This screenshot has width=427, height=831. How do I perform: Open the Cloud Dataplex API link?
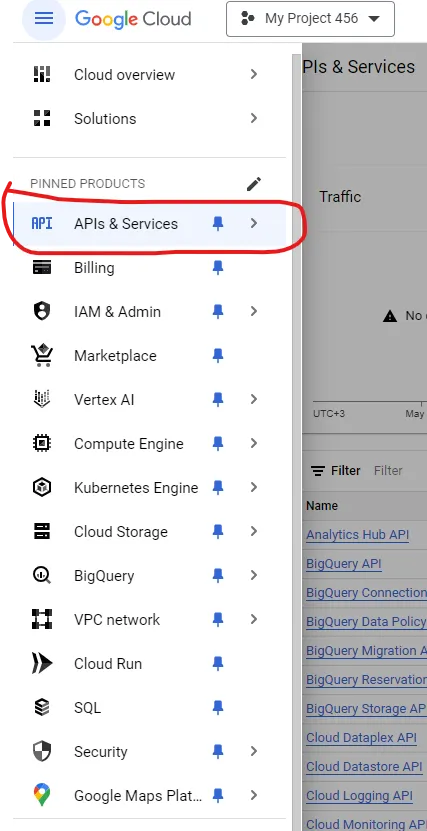pos(361,738)
